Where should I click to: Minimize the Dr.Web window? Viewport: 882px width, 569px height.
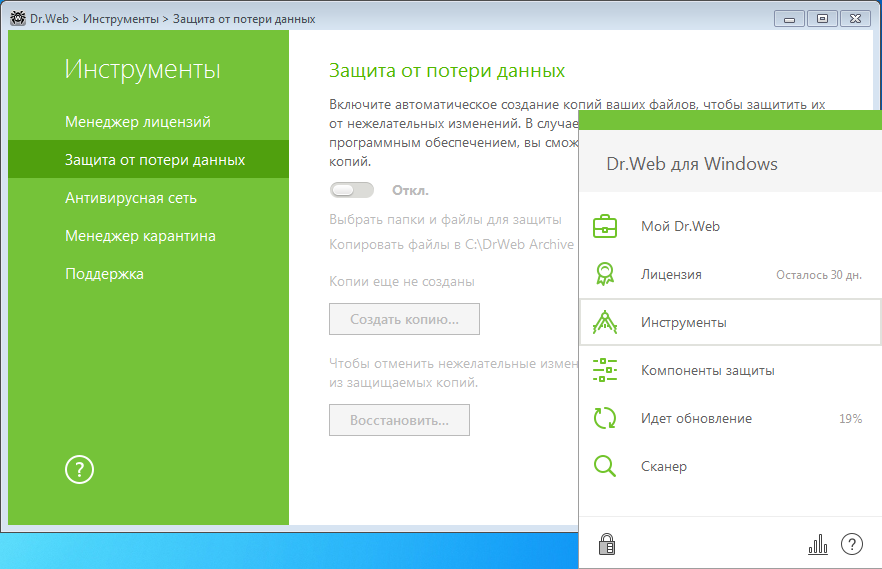tap(789, 19)
